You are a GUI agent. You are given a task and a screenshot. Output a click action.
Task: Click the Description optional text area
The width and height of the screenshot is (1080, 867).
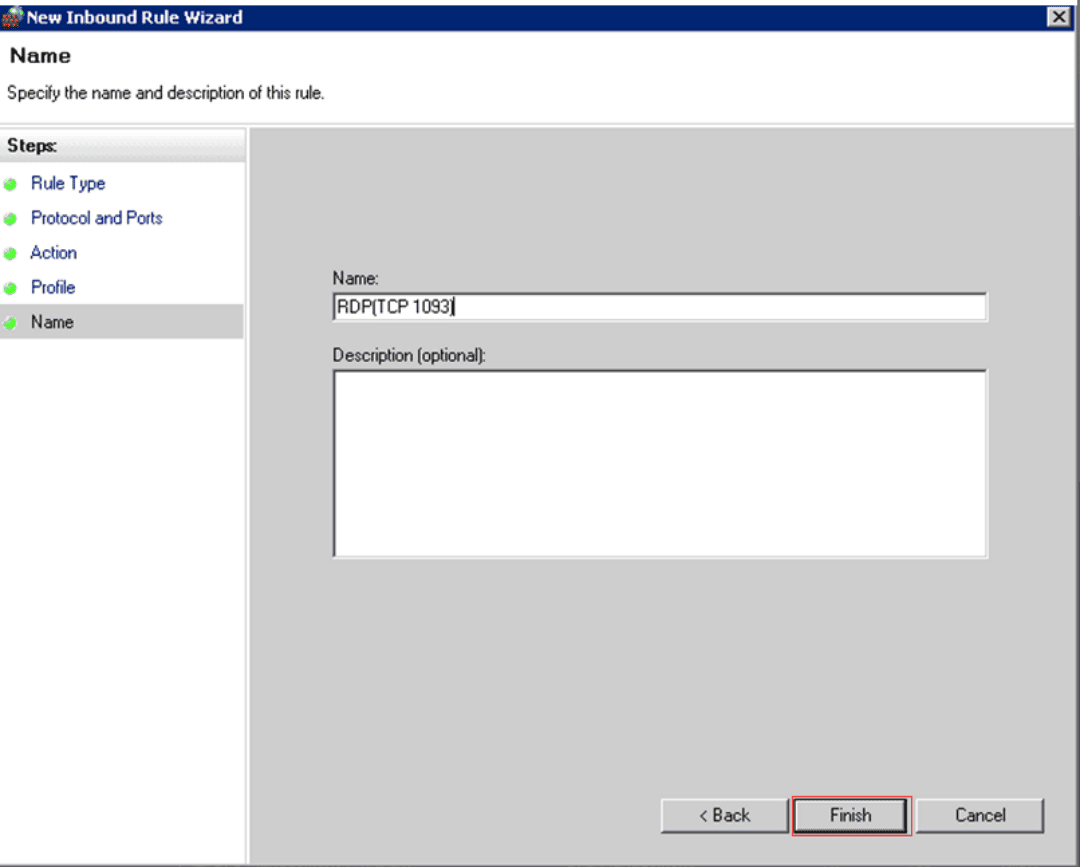pos(658,460)
